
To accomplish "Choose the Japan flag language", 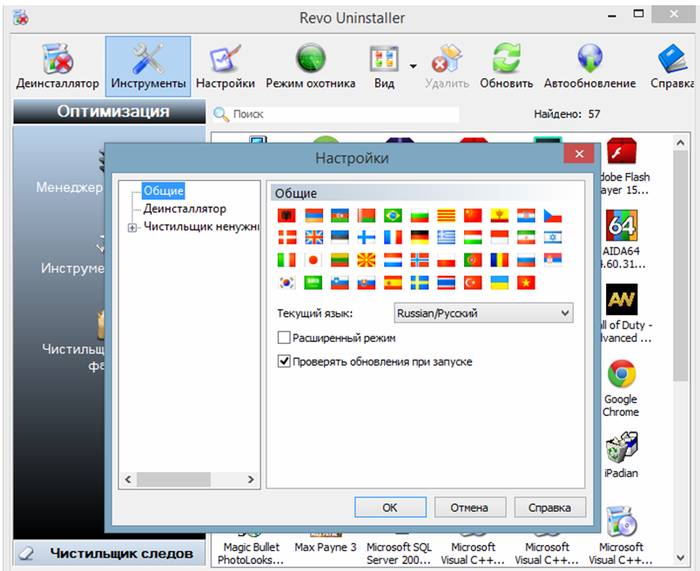I will (313, 260).
